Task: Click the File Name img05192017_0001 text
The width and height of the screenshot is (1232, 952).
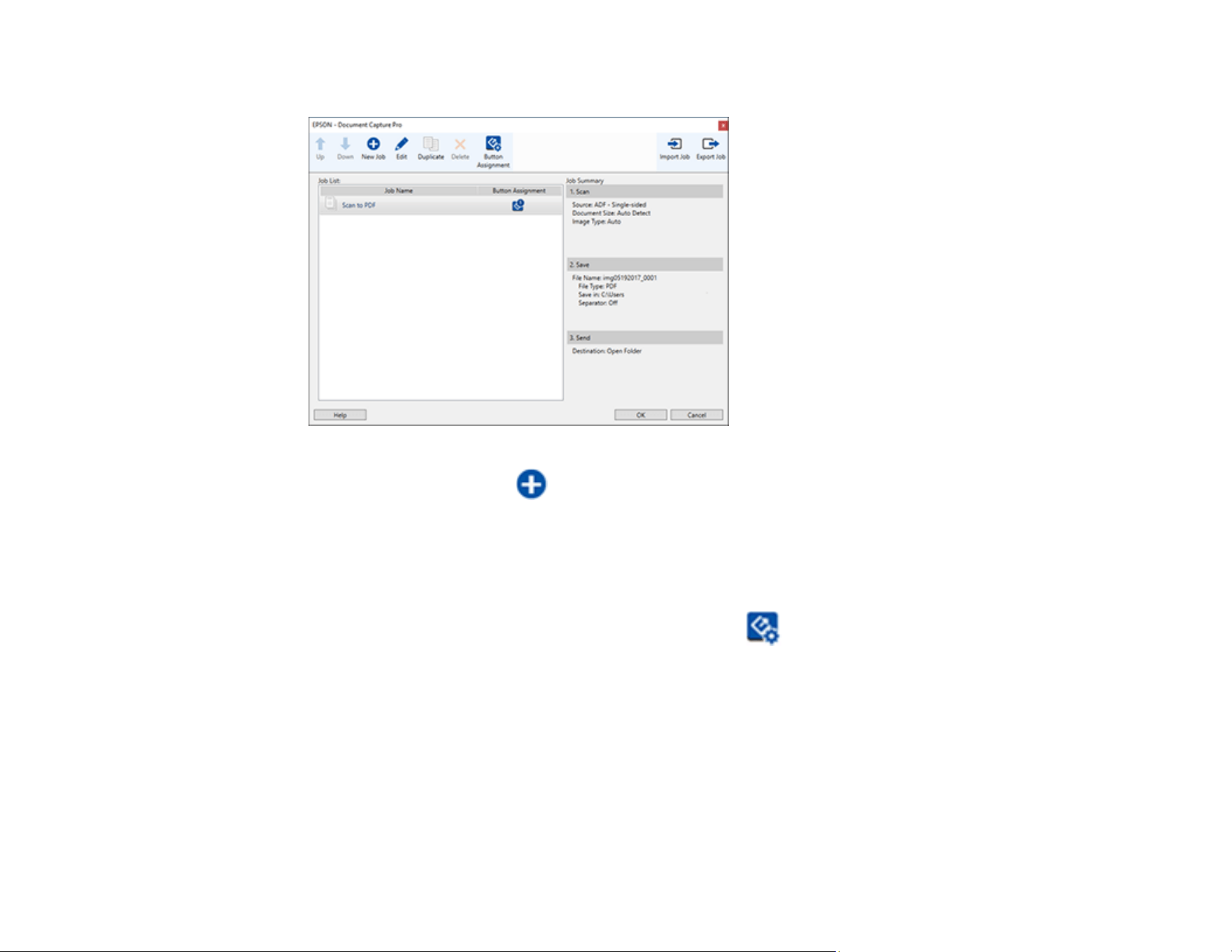Action: tap(614, 278)
